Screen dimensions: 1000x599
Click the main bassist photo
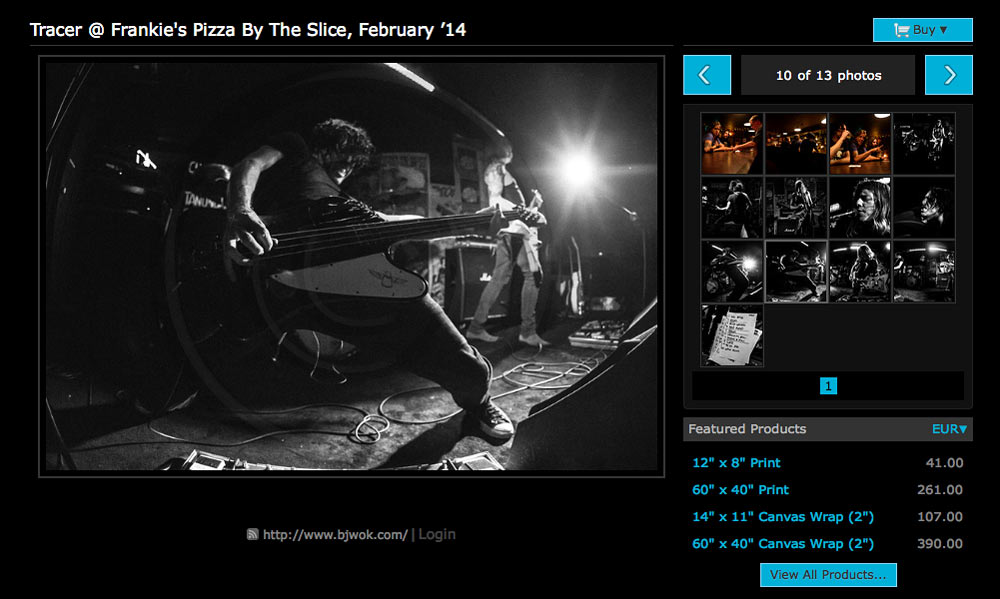pos(351,266)
